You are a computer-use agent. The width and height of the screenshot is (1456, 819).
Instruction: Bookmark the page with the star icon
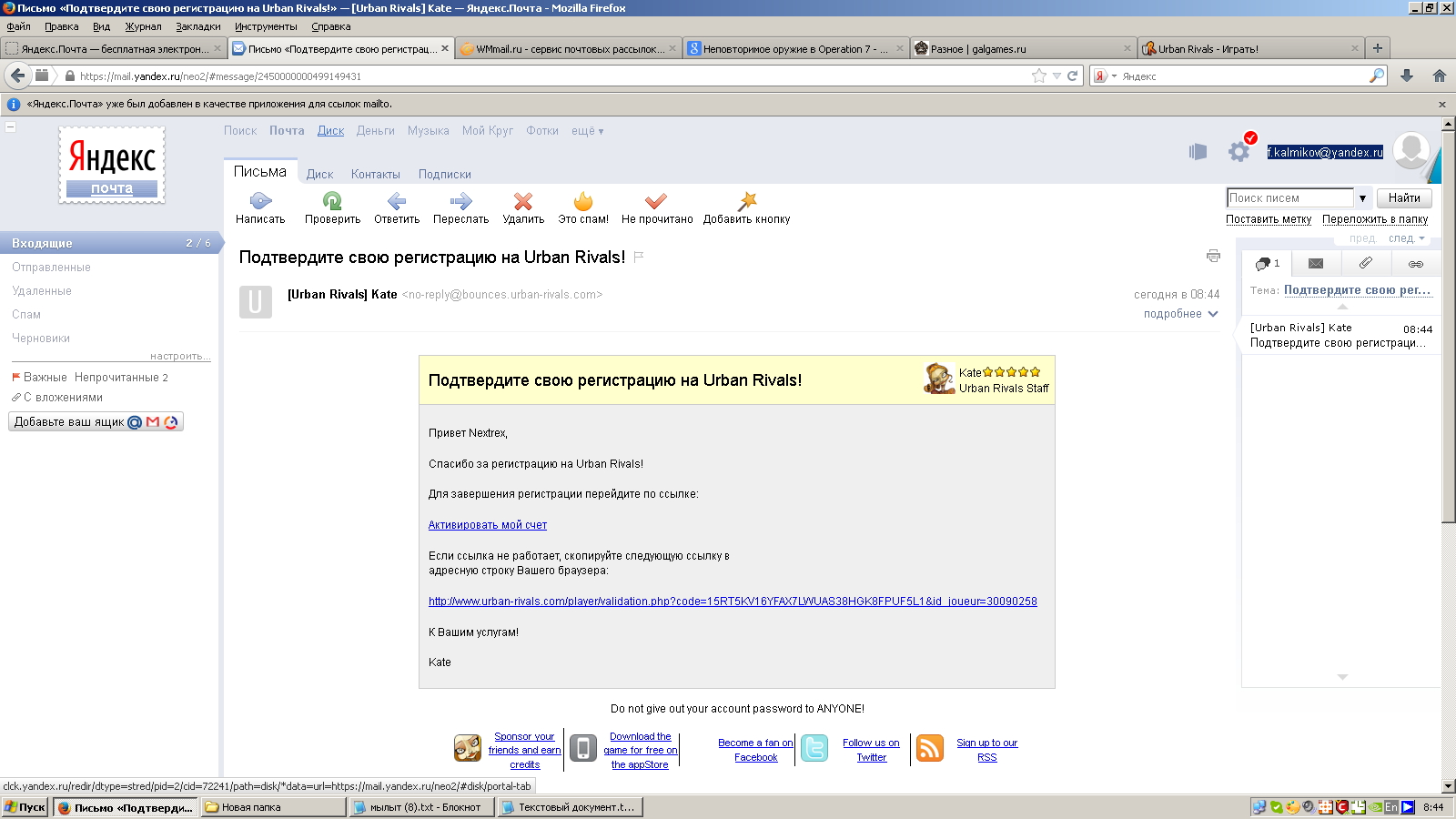(x=1039, y=76)
